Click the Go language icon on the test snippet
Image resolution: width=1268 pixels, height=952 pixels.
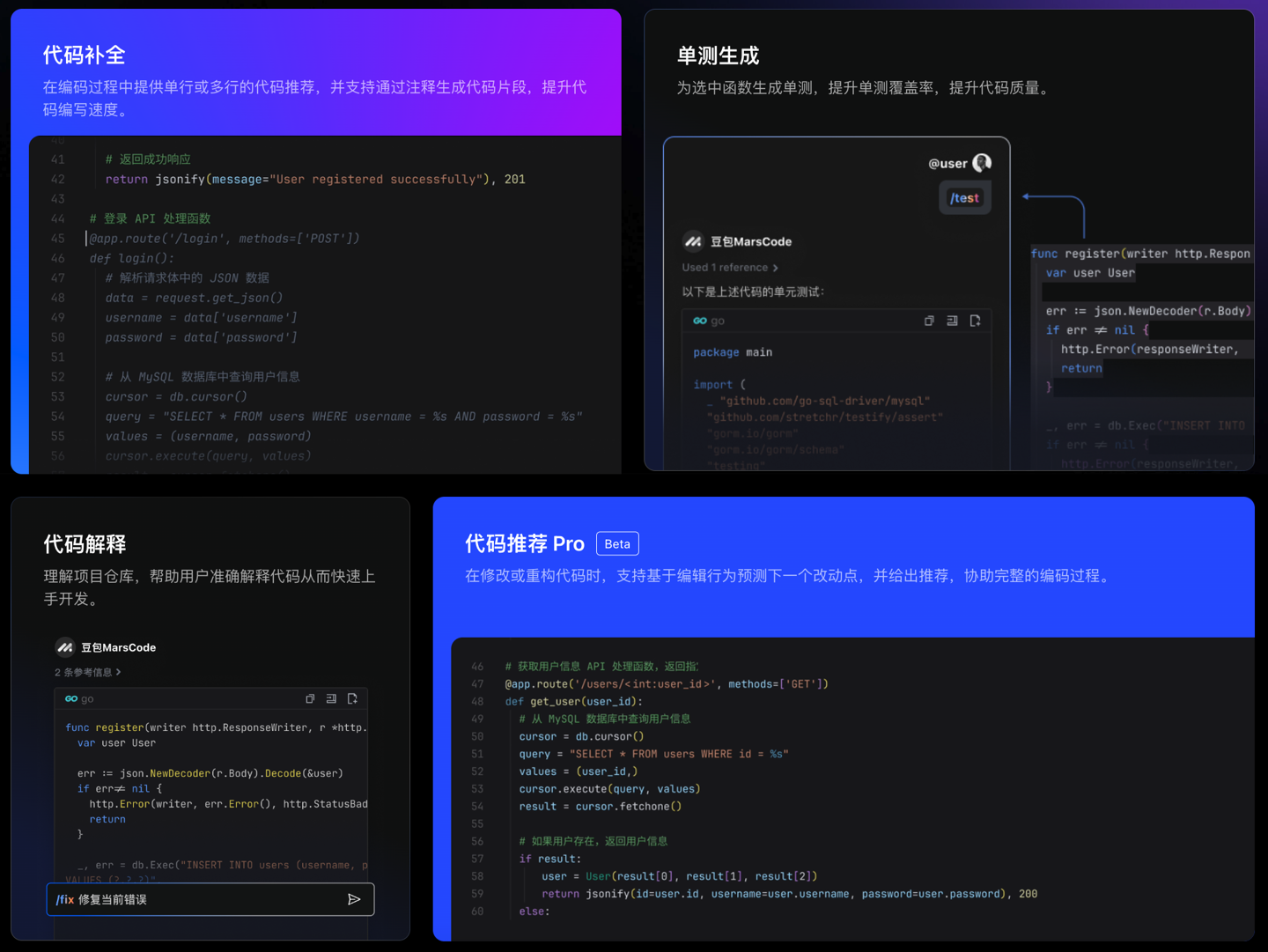700,321
